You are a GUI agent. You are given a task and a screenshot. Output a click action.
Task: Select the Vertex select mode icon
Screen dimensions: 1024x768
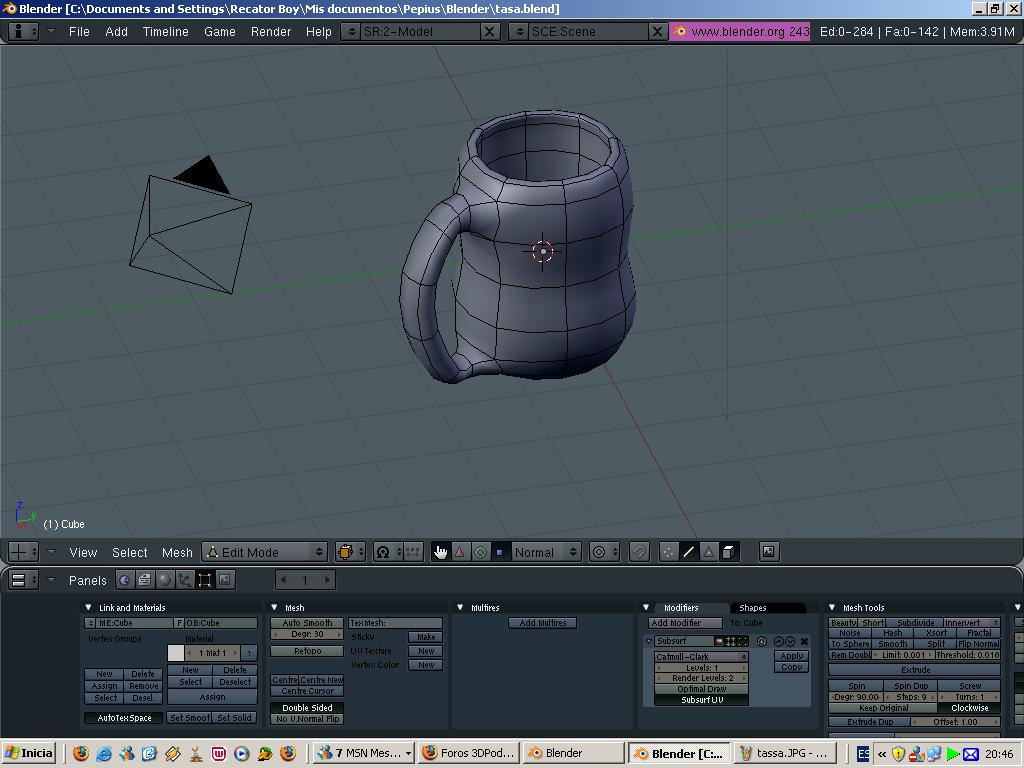tap(668, 552)
